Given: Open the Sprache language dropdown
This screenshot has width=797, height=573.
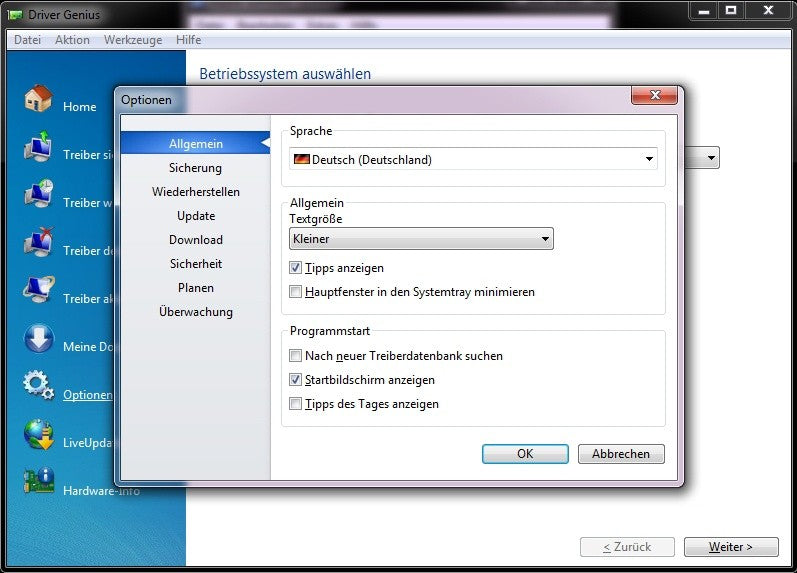Looking at the screenshot, I should coord(473,159).
